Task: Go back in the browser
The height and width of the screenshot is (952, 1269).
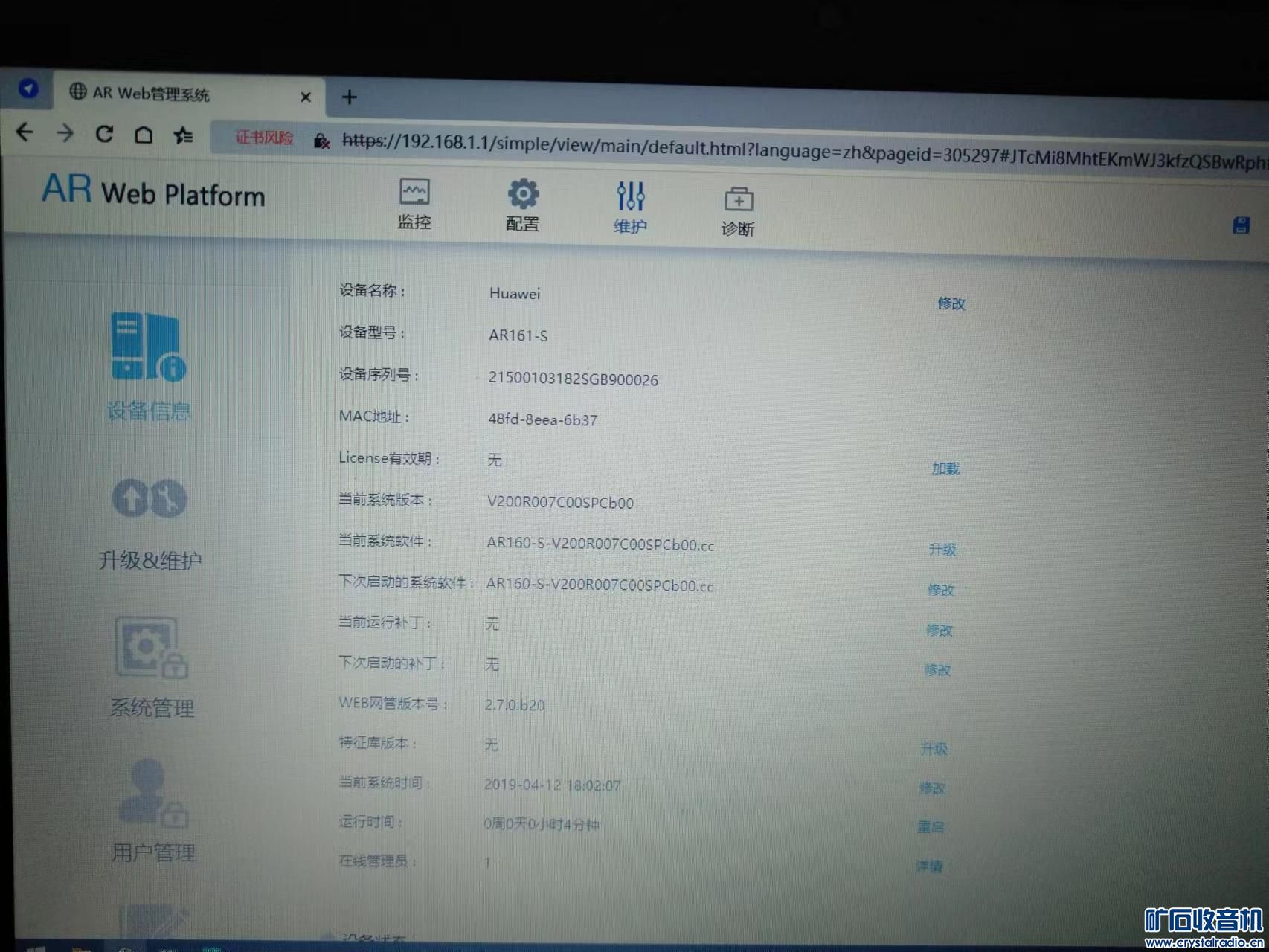Action: pyautogui.click(x=25, y=132)
